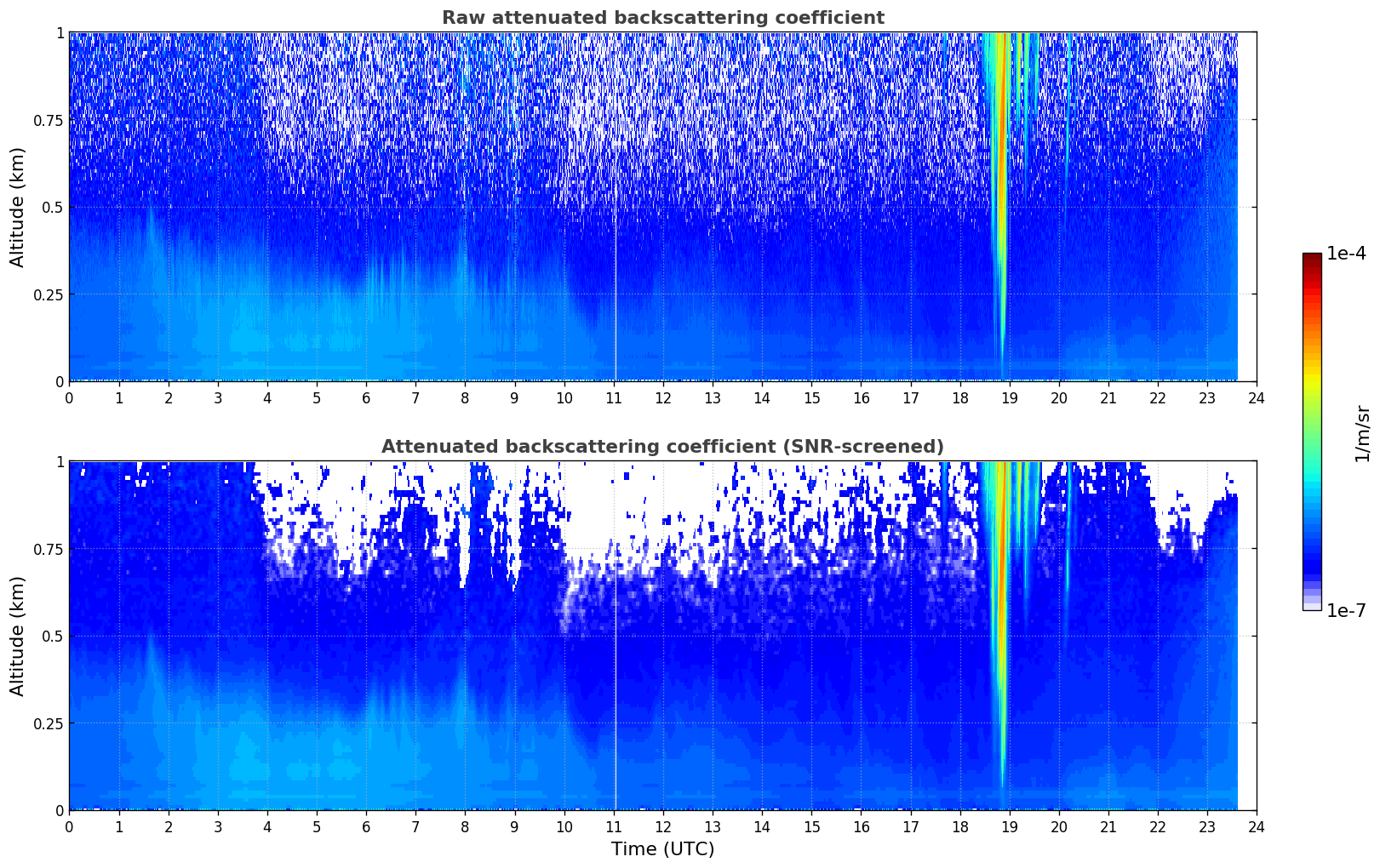1380x868 pixels.
Task: Click hour 24 tick label under the top plot
Action: coord(1257,398)
